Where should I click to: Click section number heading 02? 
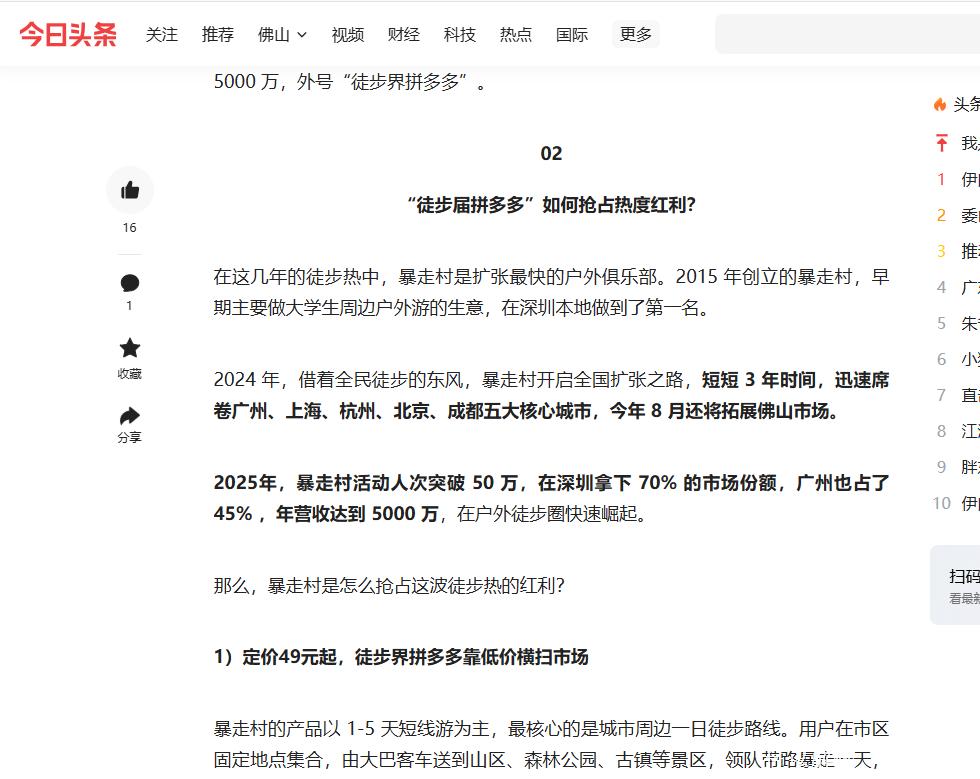[x=551, y=154]
